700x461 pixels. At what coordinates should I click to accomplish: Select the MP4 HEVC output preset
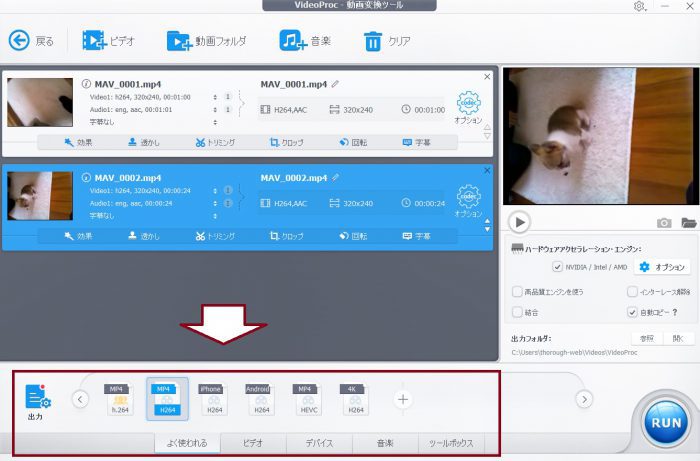(x=308, y=399)
